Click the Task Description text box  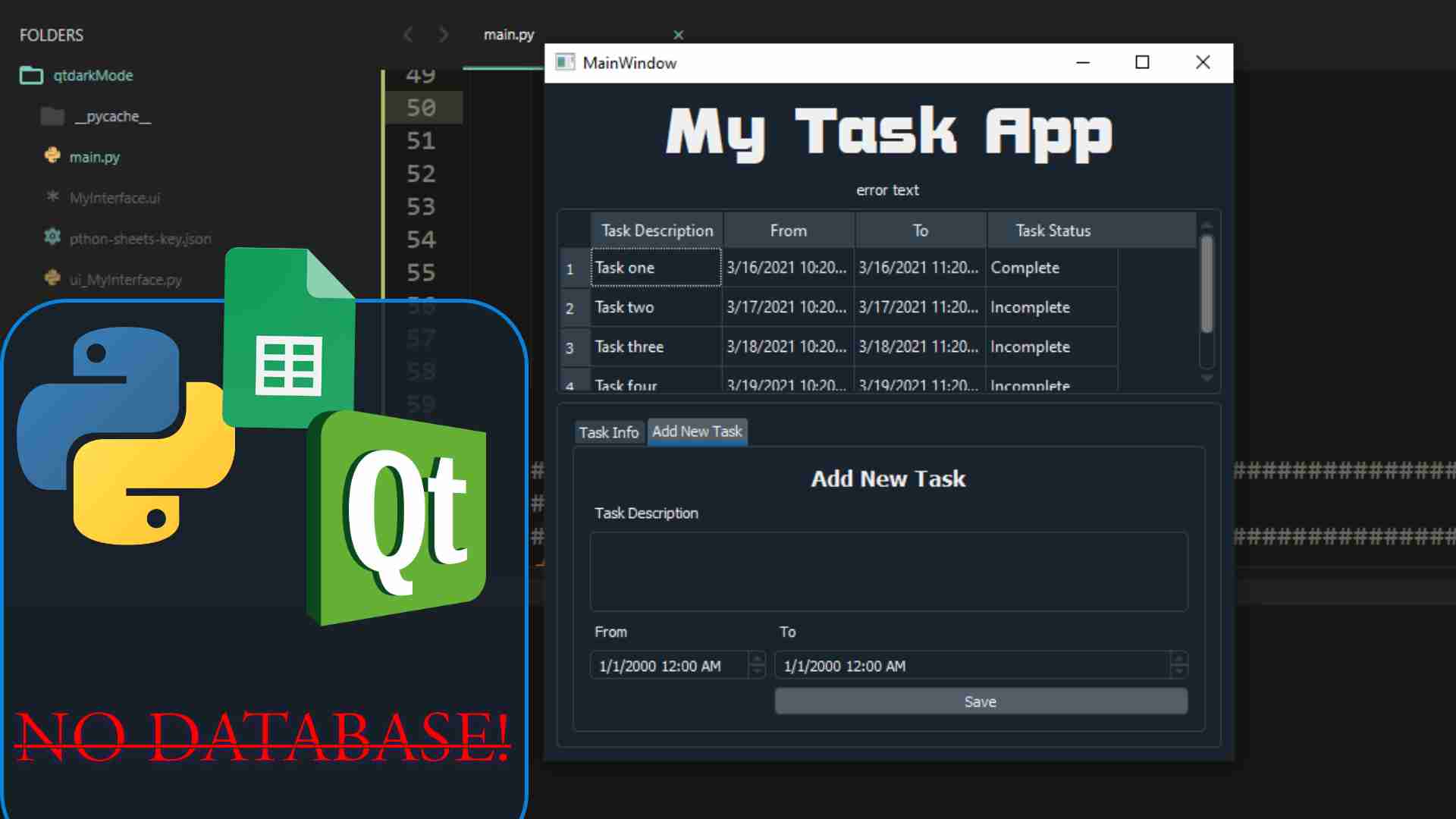click(889, 572)
